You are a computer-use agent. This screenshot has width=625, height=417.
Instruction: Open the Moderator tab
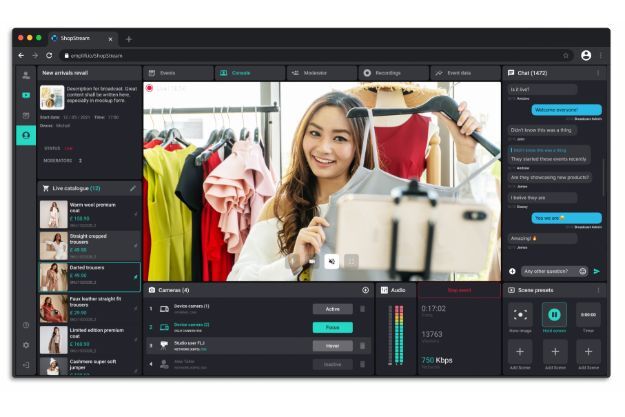(x=322, y=73)
